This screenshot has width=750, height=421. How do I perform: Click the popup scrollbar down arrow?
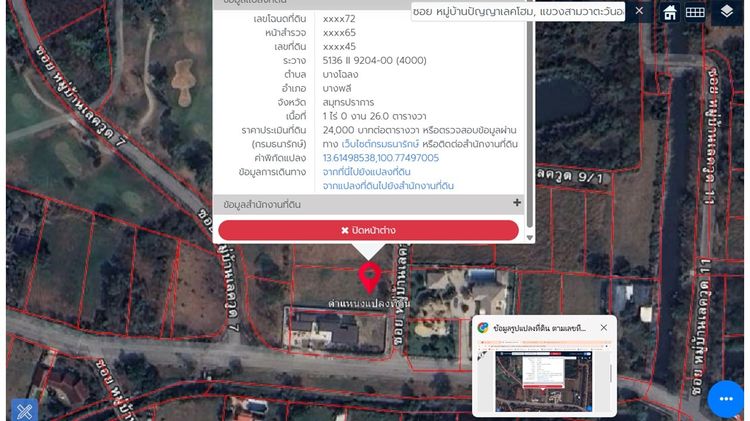[x=529, y=237]
